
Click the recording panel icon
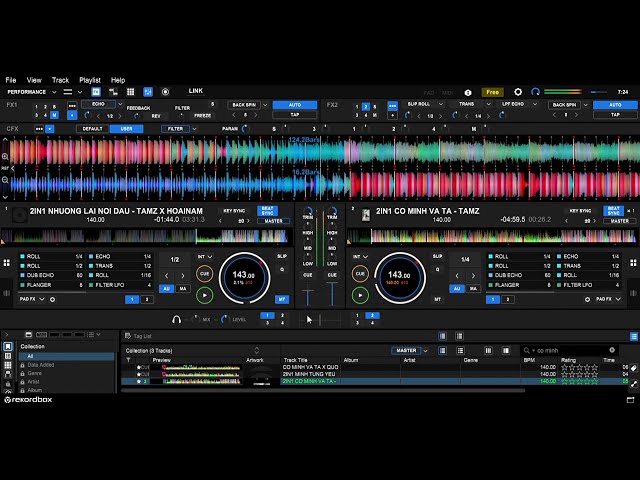tap(165, 92)
